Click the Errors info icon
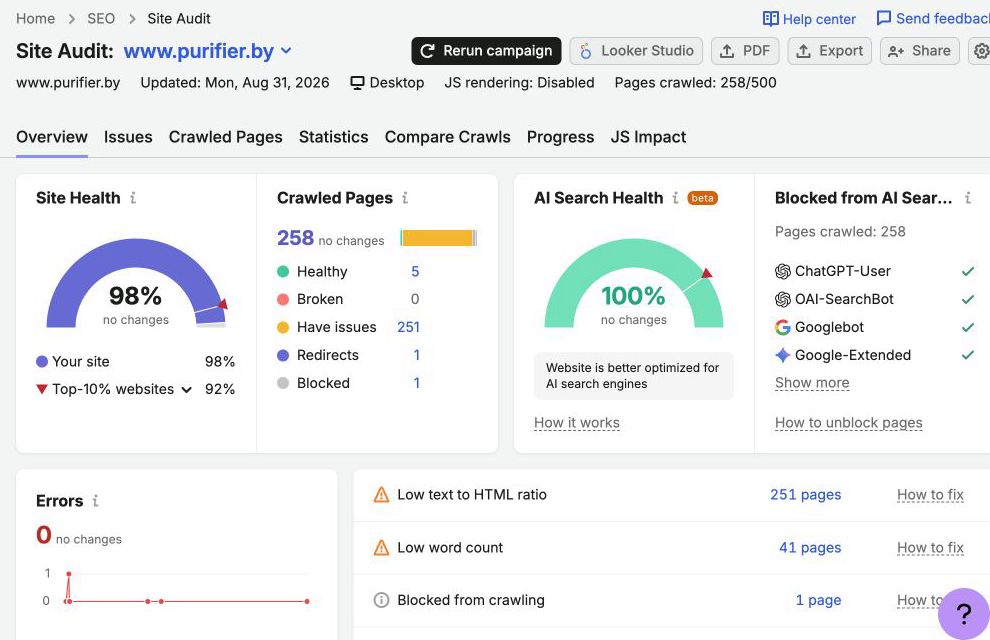This screenshot has height=640, width=990. (95, 501)
